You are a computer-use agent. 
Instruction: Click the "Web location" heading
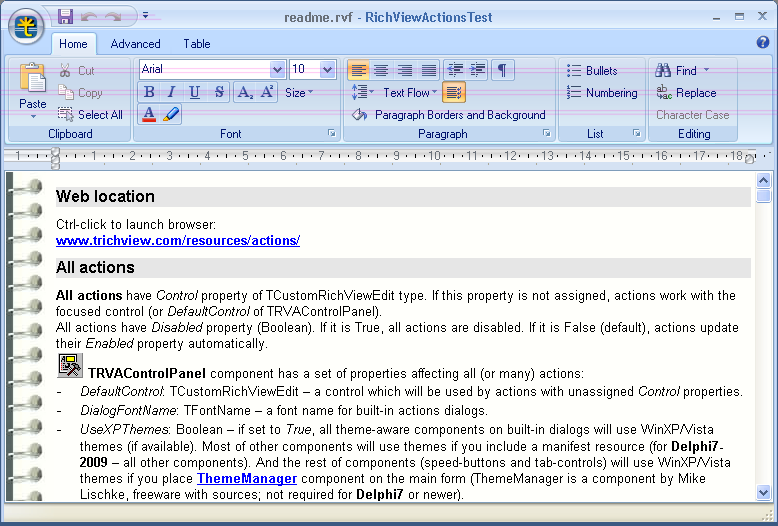click(105, 196)
